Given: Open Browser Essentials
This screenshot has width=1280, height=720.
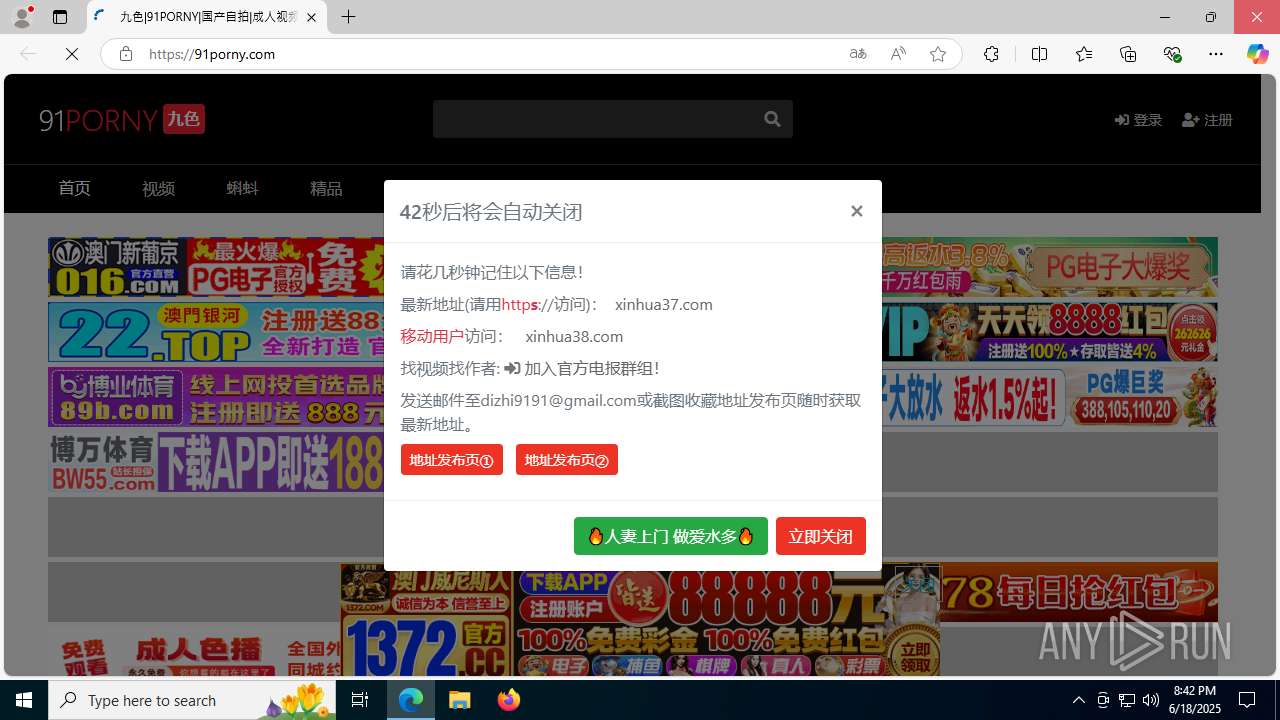Looking at the screenshot, I should (1172, 54).
